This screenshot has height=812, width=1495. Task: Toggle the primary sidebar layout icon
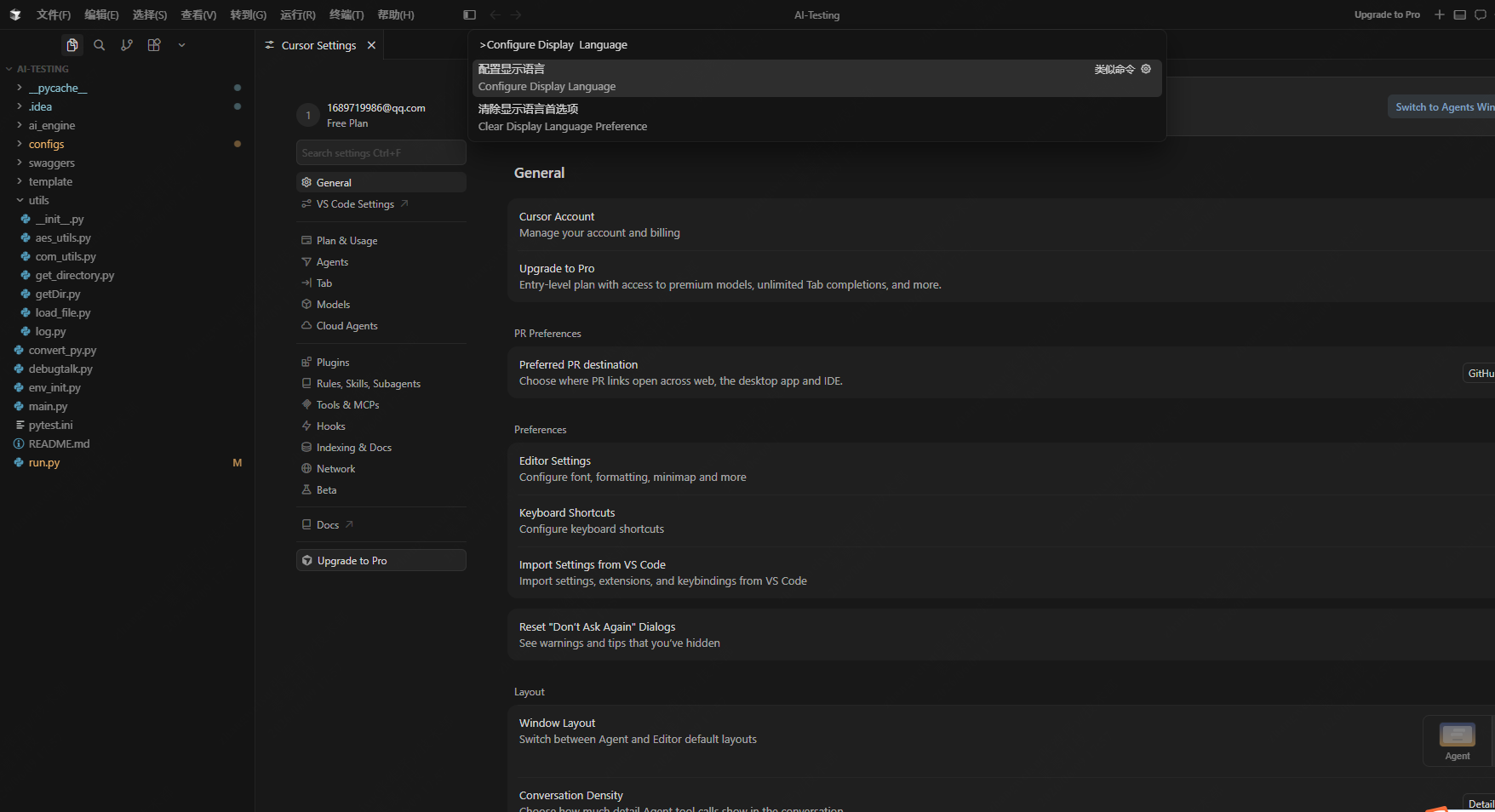469,14
